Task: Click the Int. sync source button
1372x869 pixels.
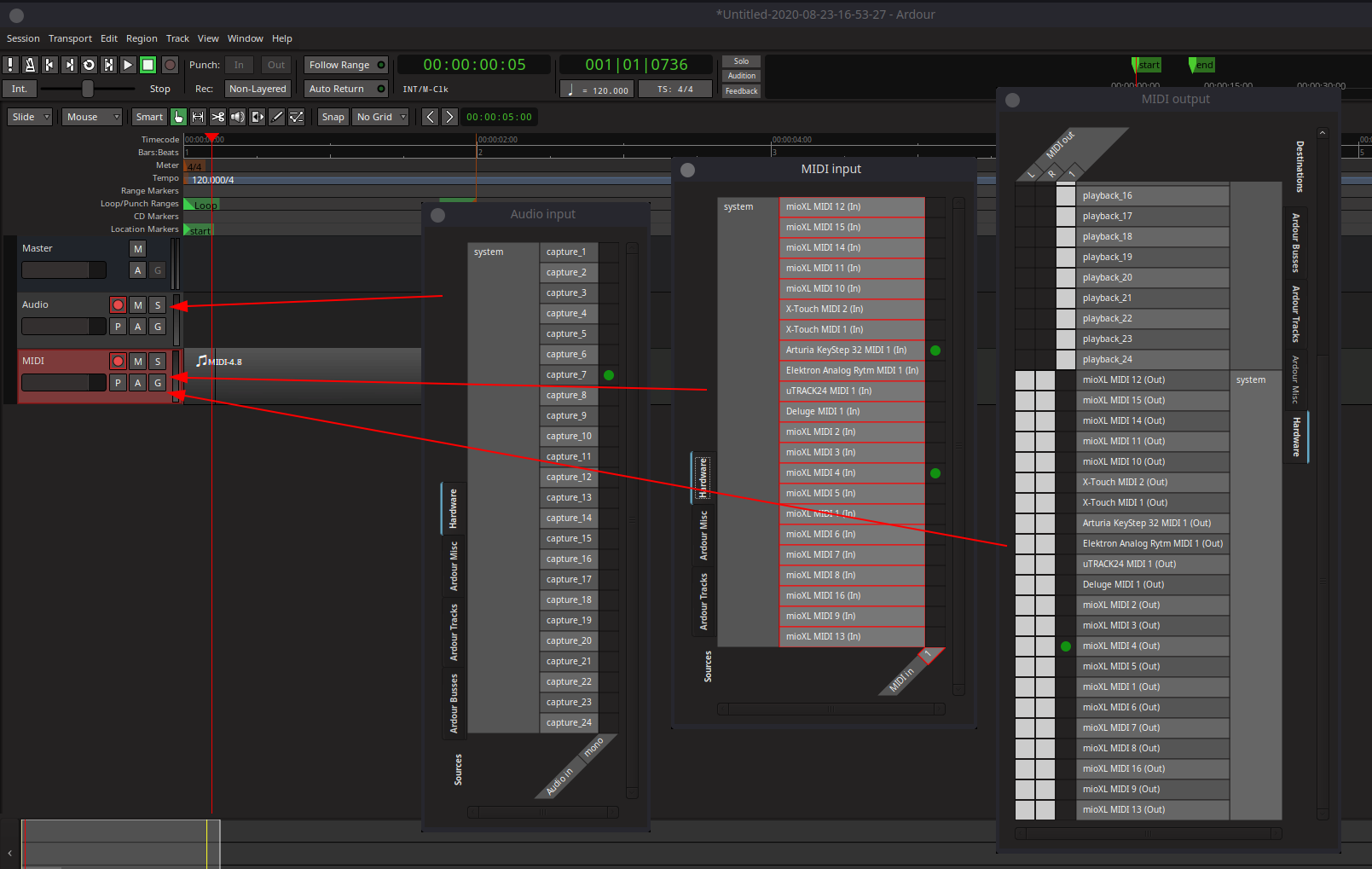Action: [x=20, y=89]
